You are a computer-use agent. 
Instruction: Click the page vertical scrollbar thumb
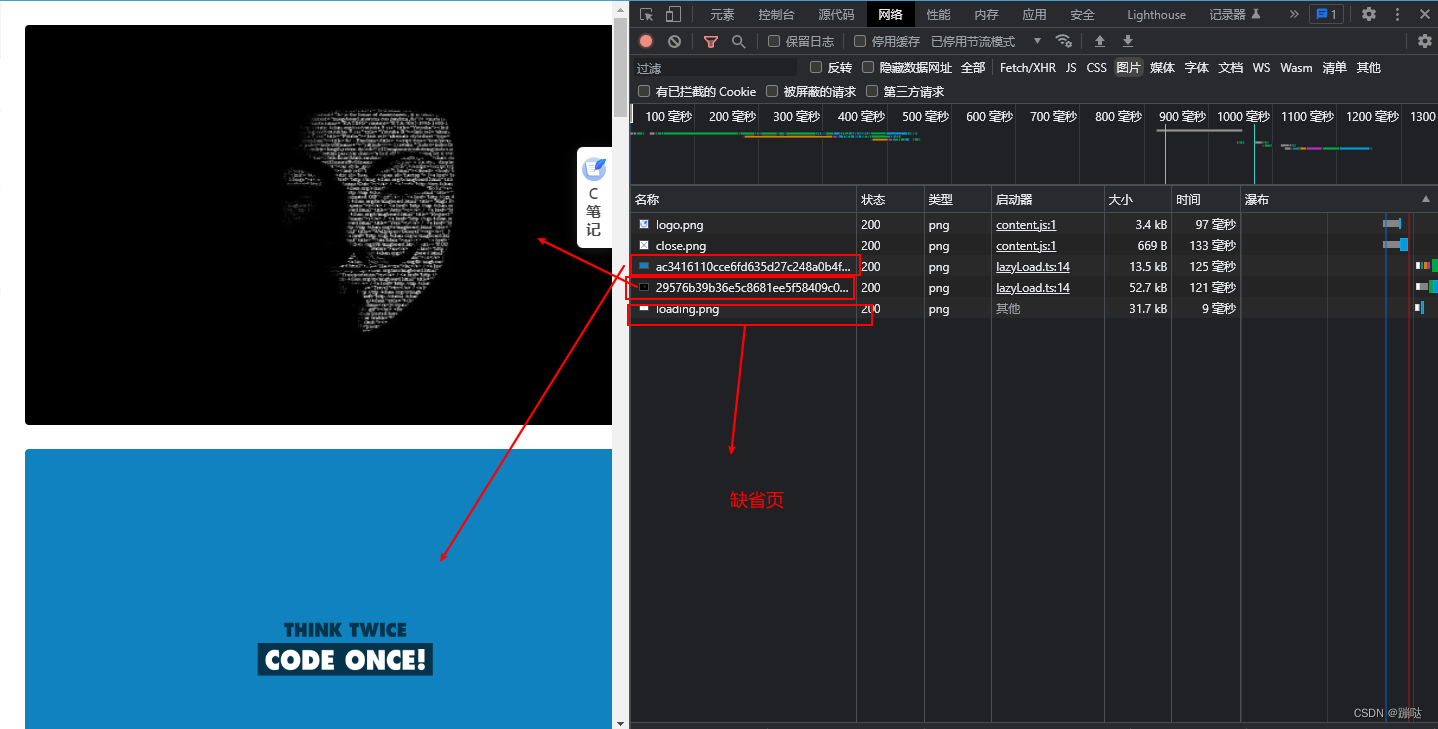pyautogui.click(x=620, y=66)
